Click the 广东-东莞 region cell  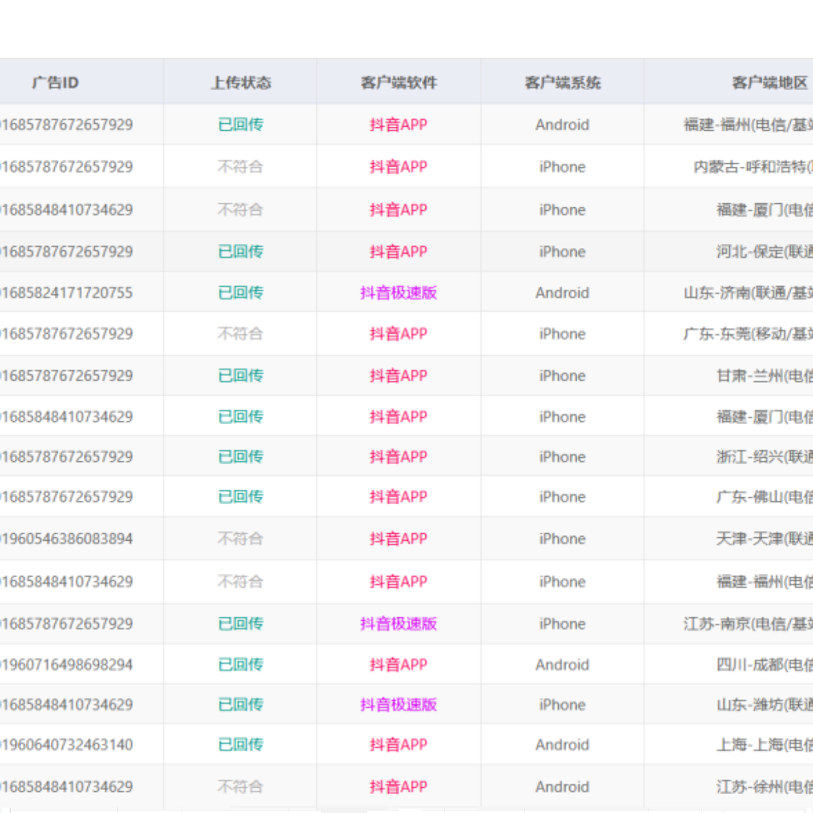pos(747,334)
